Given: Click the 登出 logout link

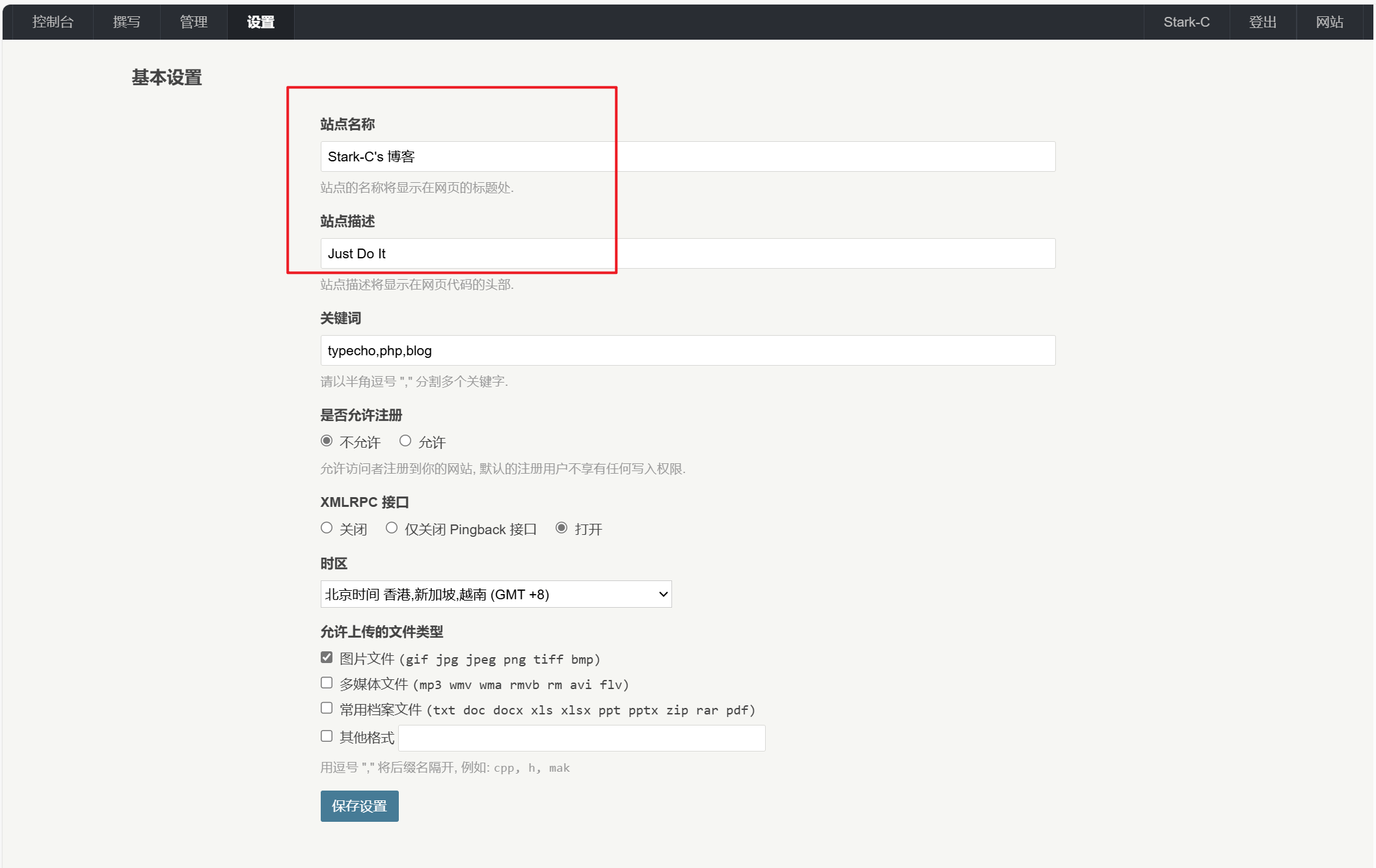Looking at the screenshot, I should click(1262, 22).
